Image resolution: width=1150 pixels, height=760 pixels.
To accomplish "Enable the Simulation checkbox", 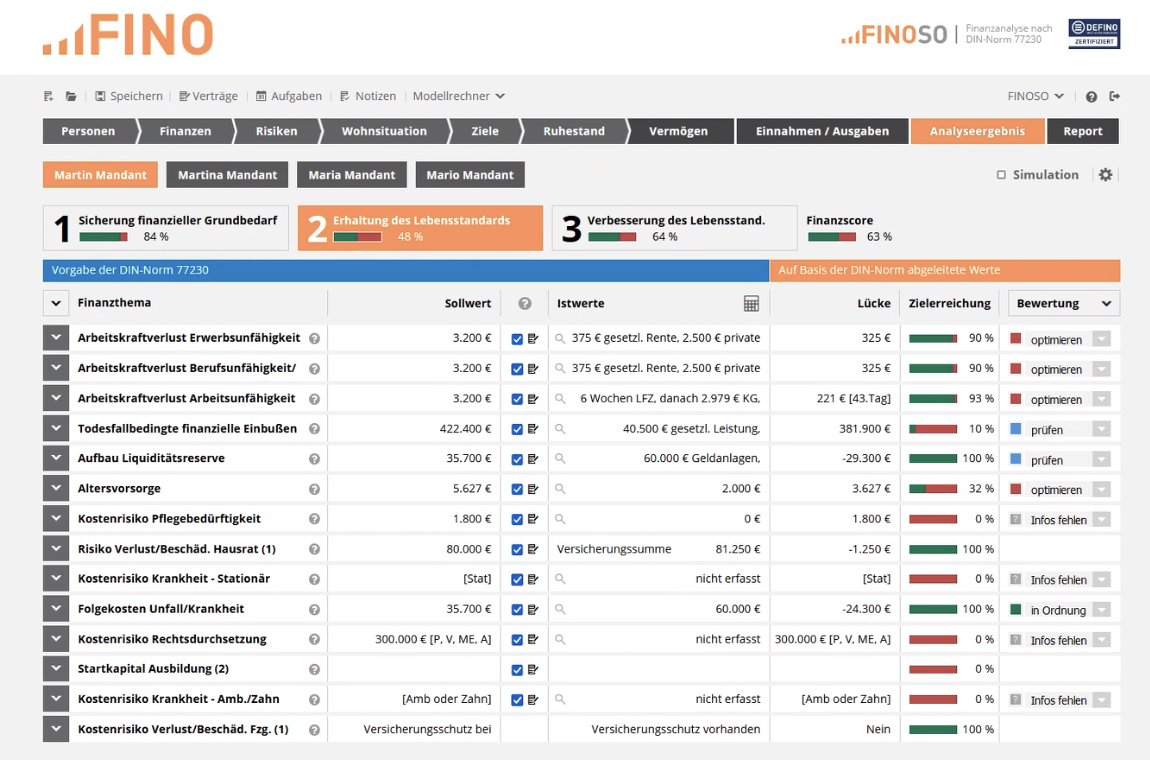I will (x=1001, y=175).
